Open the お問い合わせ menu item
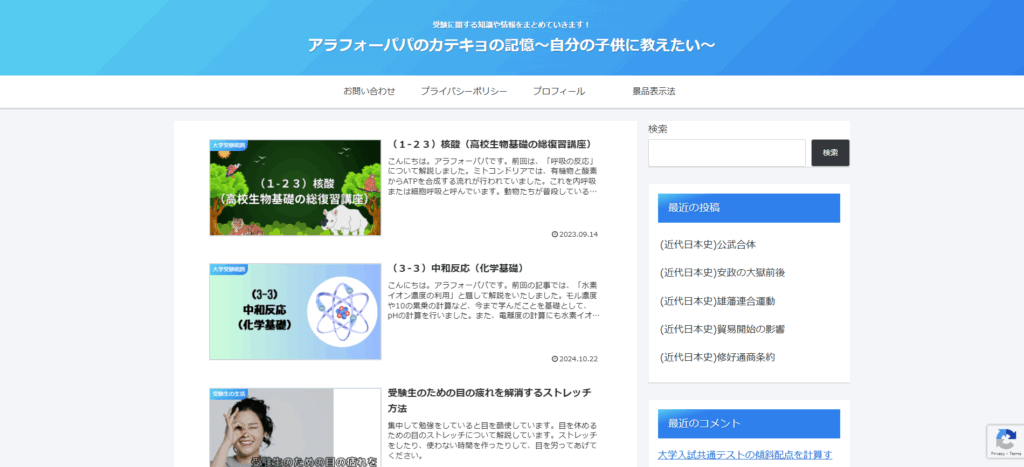 (369, 91)
